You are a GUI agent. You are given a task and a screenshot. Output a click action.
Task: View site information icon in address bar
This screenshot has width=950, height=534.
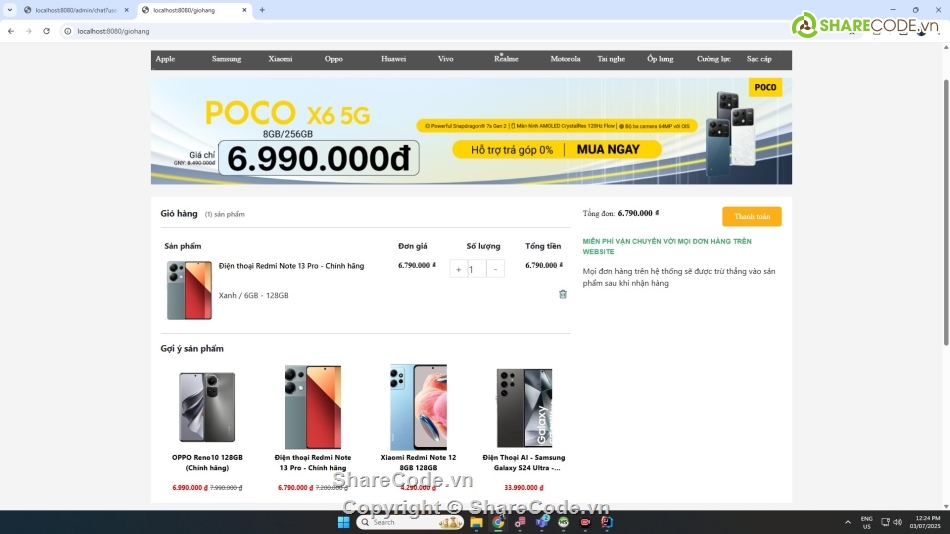pos(68,31)
